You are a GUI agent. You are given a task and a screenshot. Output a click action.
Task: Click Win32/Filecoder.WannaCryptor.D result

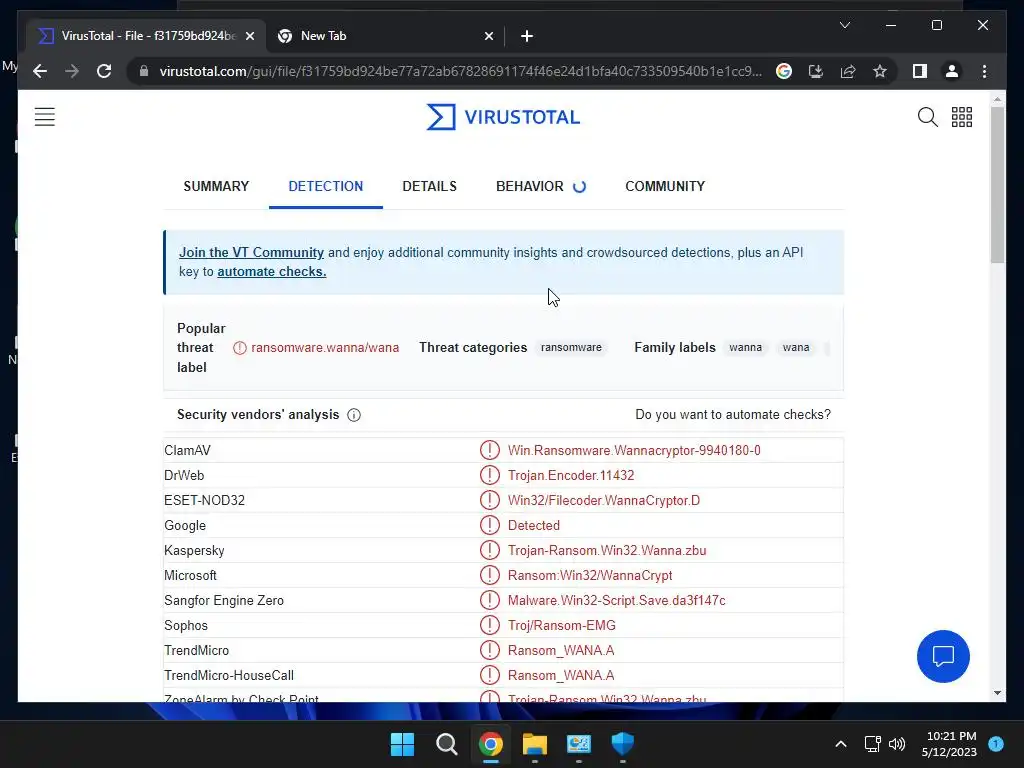[603, 500]
